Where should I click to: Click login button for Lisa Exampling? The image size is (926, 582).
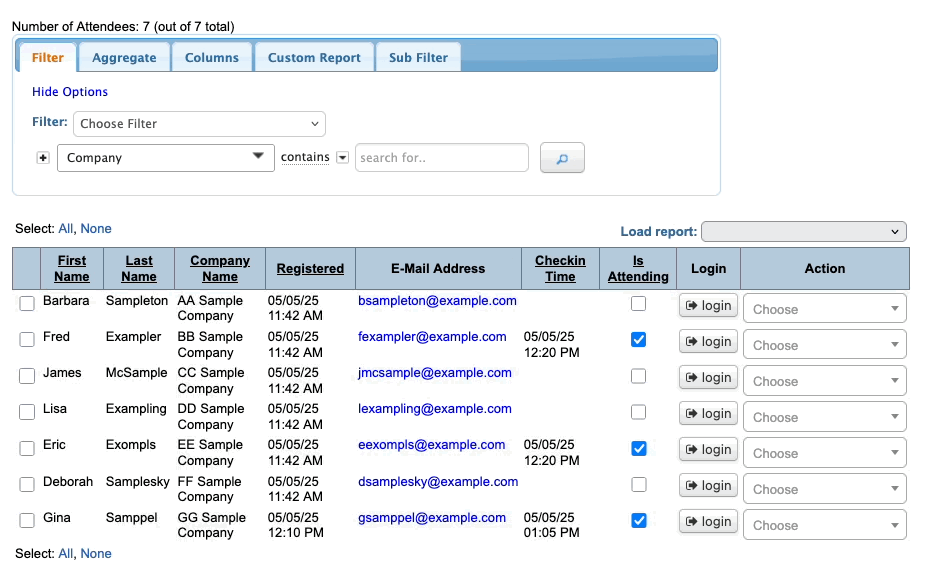(x=708, y=413)
